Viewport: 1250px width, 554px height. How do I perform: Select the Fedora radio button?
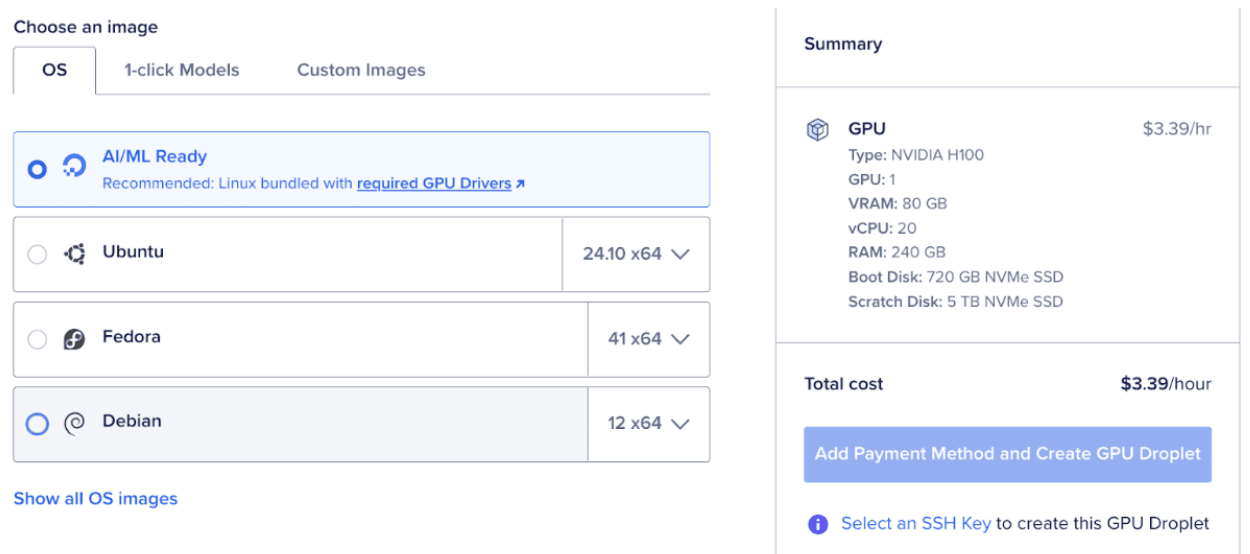click(x=37, y=339)
